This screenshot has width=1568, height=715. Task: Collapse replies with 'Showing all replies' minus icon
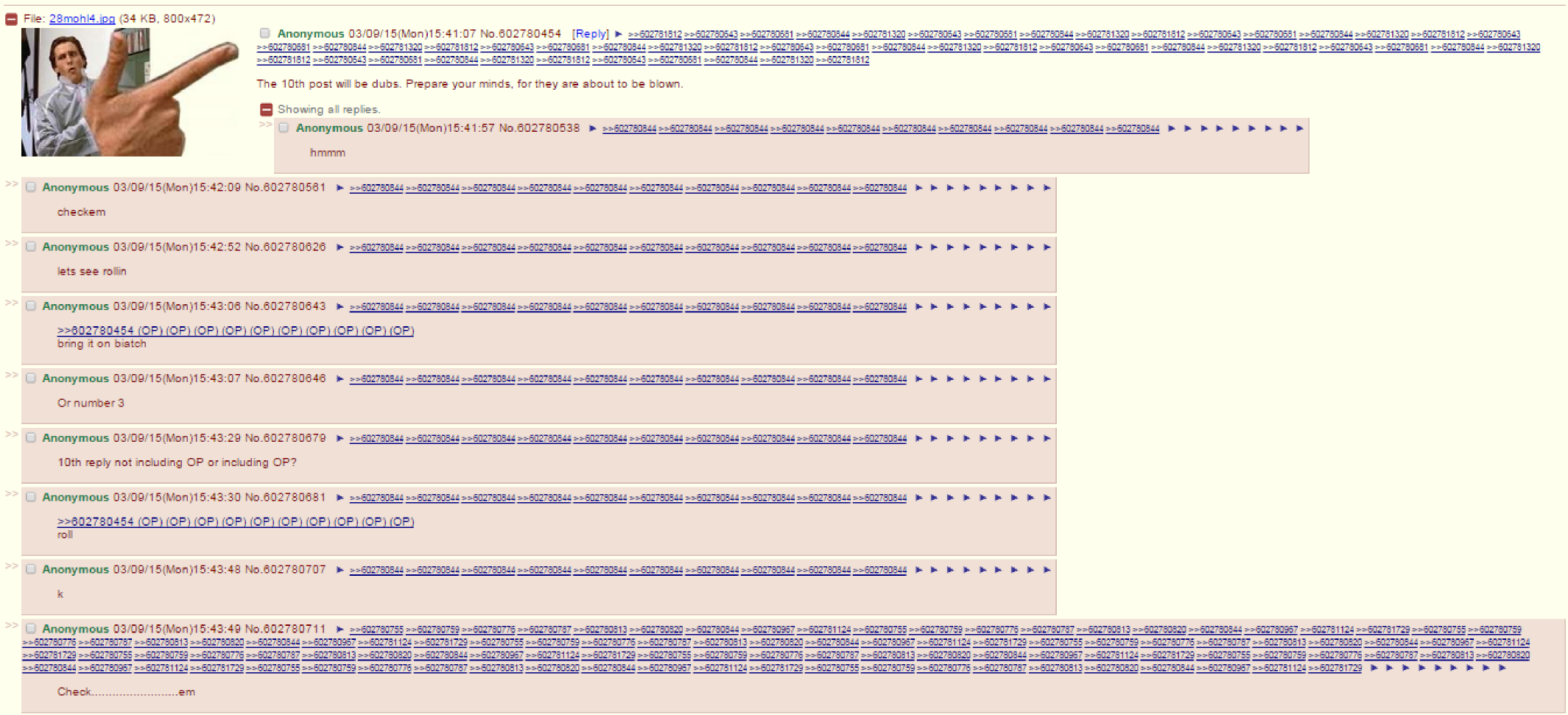(267, 110)
